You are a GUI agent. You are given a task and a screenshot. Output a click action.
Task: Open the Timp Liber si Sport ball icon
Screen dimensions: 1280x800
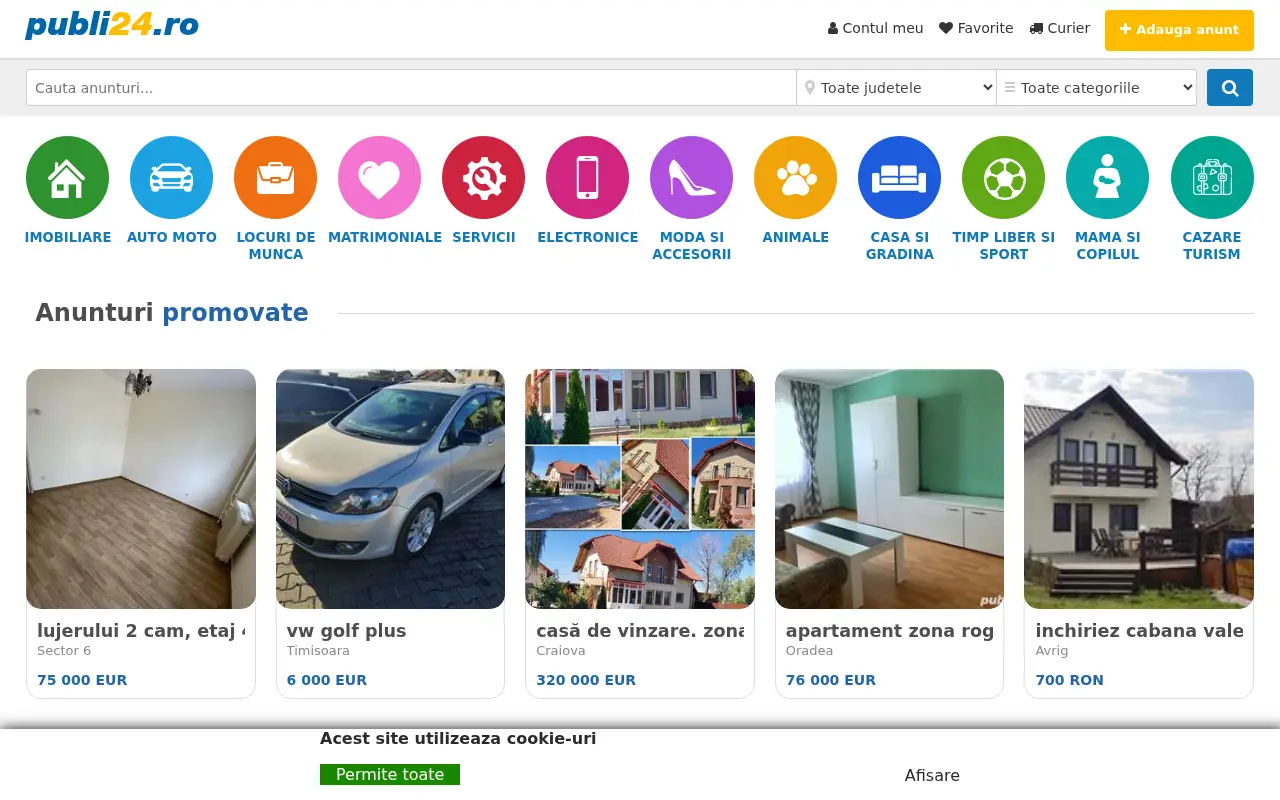pos(1003,178)
